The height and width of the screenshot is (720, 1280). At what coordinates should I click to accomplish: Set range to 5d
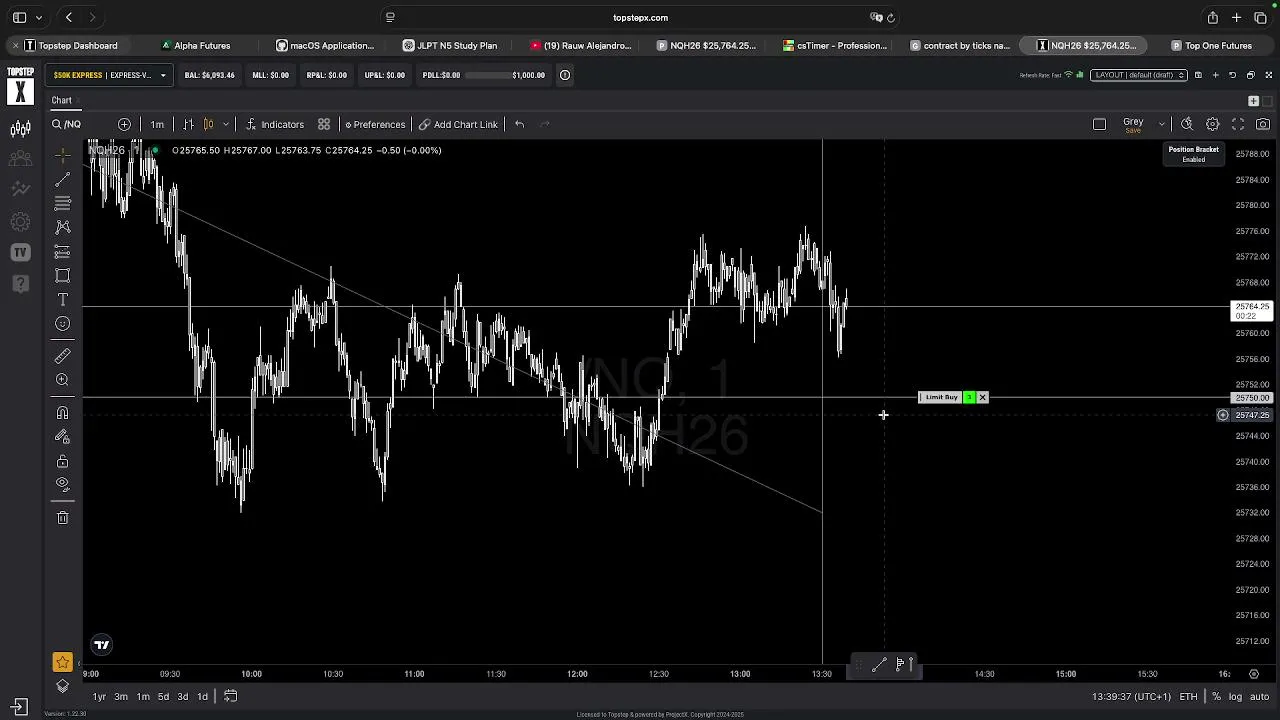pos(163,696)
